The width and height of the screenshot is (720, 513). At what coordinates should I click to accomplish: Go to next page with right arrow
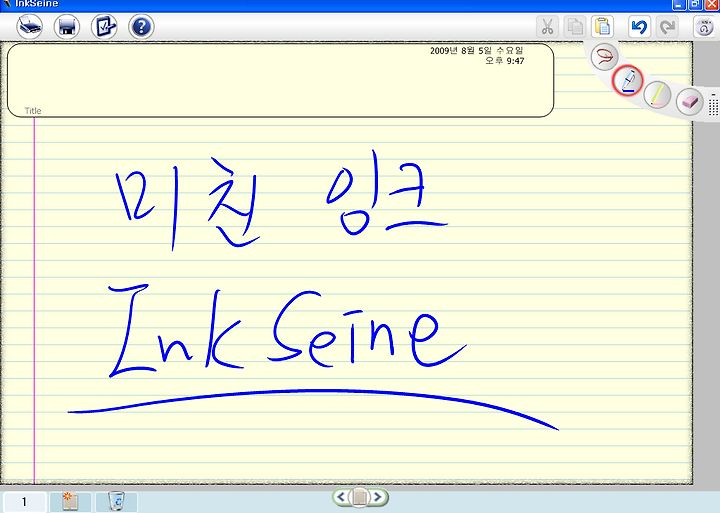(x=378, y=496)
